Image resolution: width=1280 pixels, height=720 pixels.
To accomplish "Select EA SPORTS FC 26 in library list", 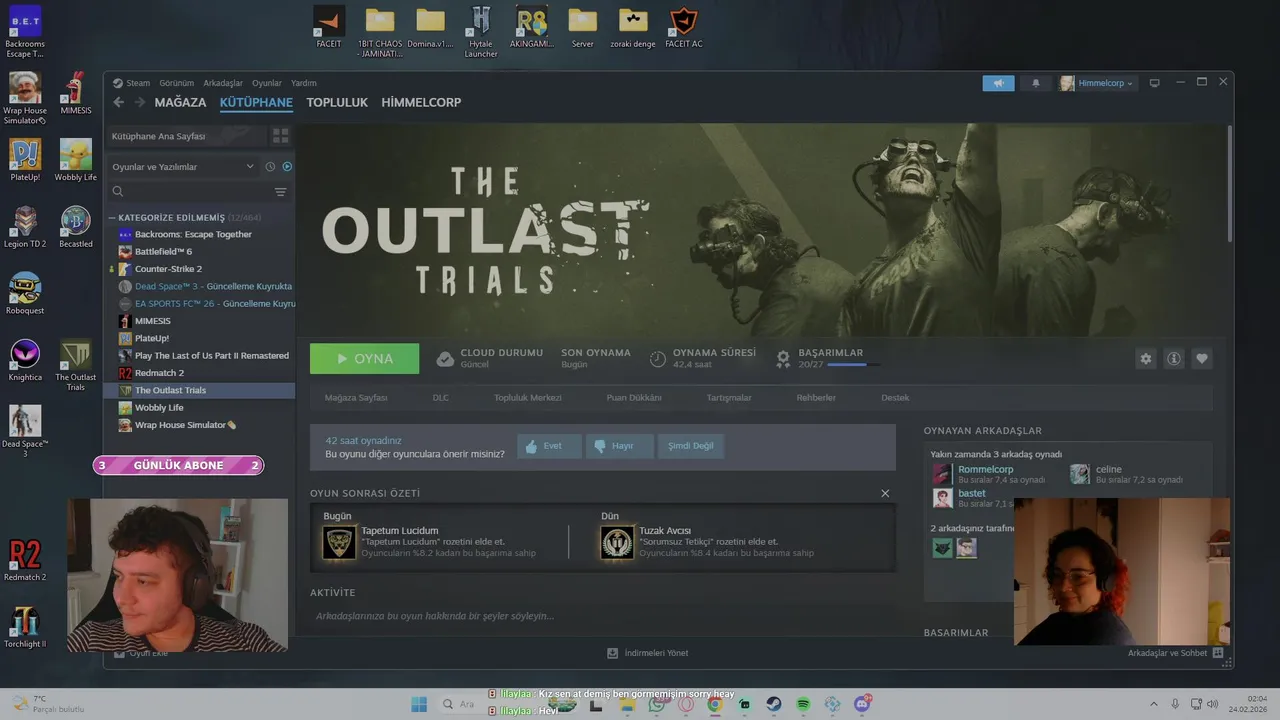I will pos(200,303).
